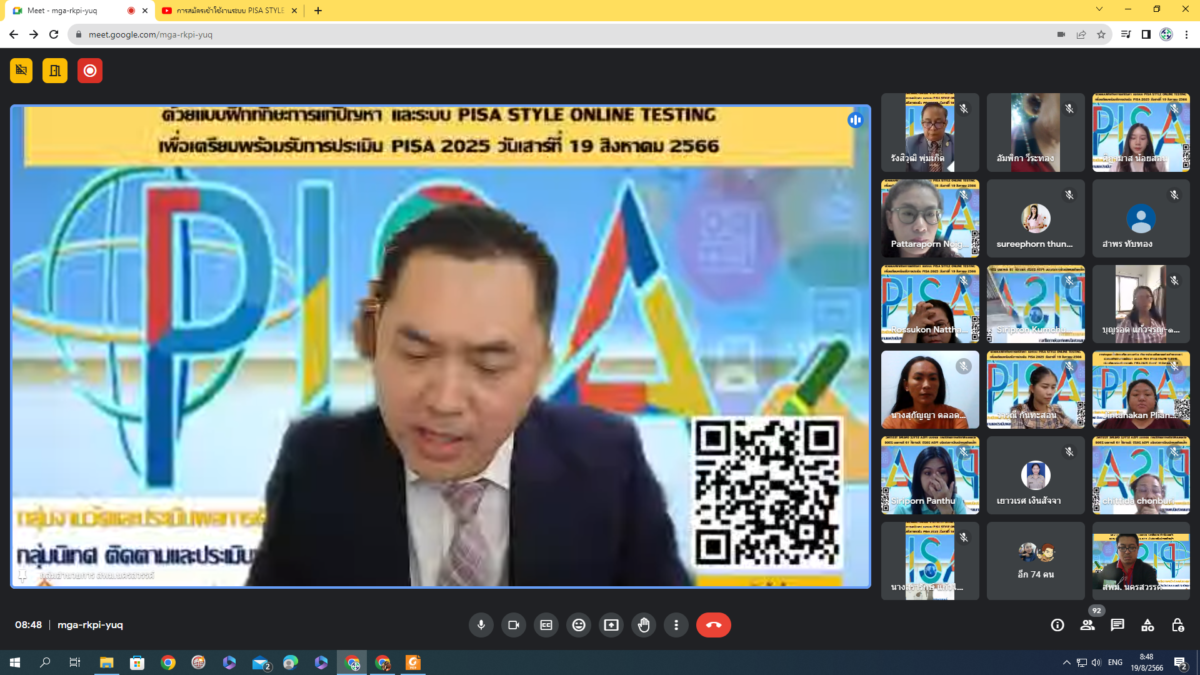Viewport: 1200px width, 675px height.
Task: Click the camera permission icon in address bar
Action: (x=1061, y=34)
